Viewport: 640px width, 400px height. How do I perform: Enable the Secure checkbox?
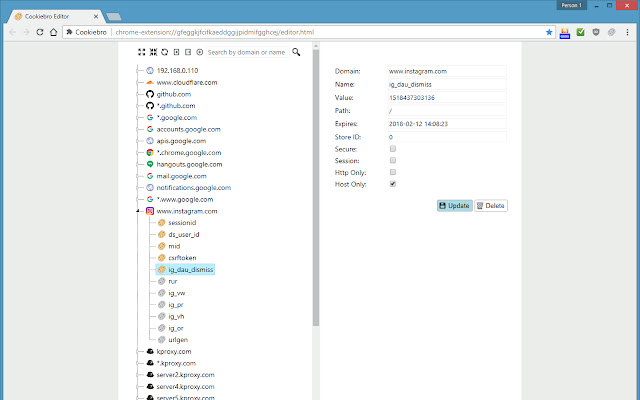pyautogui.click(x=393, y=147)
